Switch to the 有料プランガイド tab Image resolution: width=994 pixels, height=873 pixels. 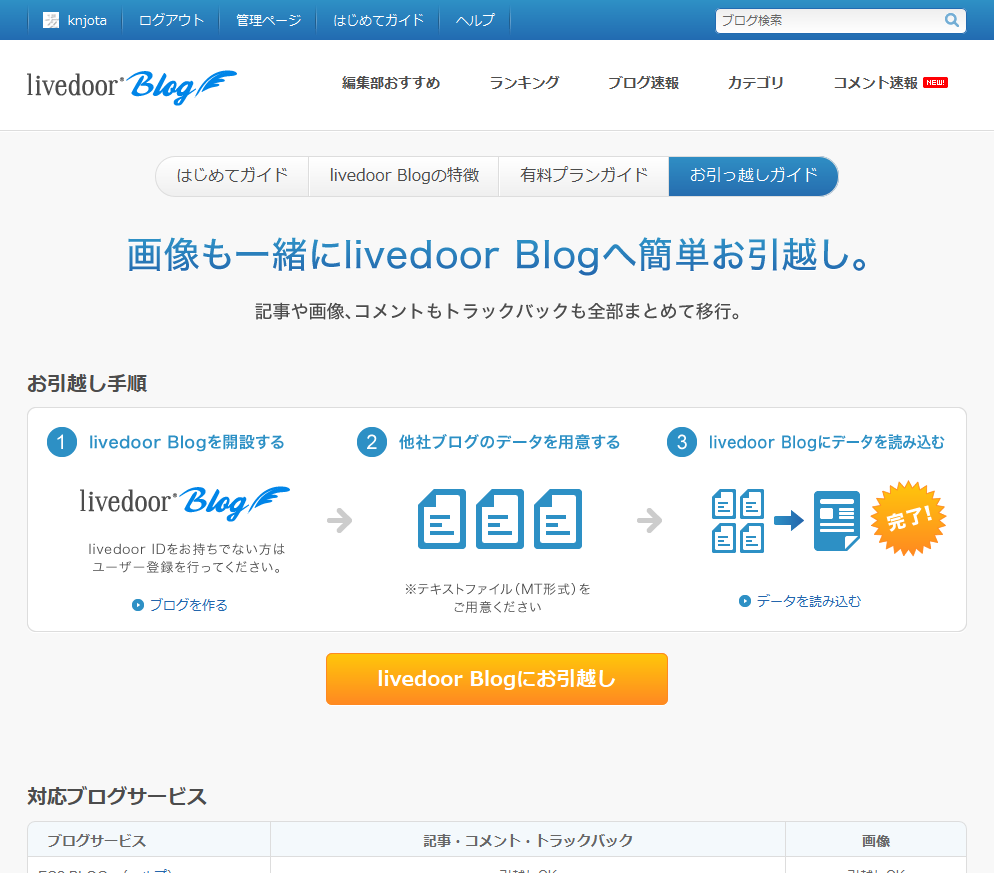coord(584,176)
